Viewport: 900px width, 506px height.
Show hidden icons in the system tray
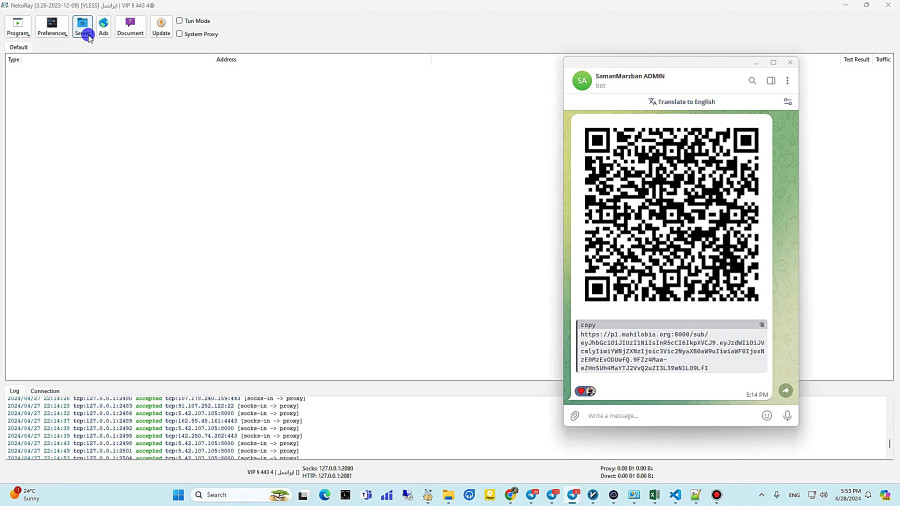click(x=761, y=495)
